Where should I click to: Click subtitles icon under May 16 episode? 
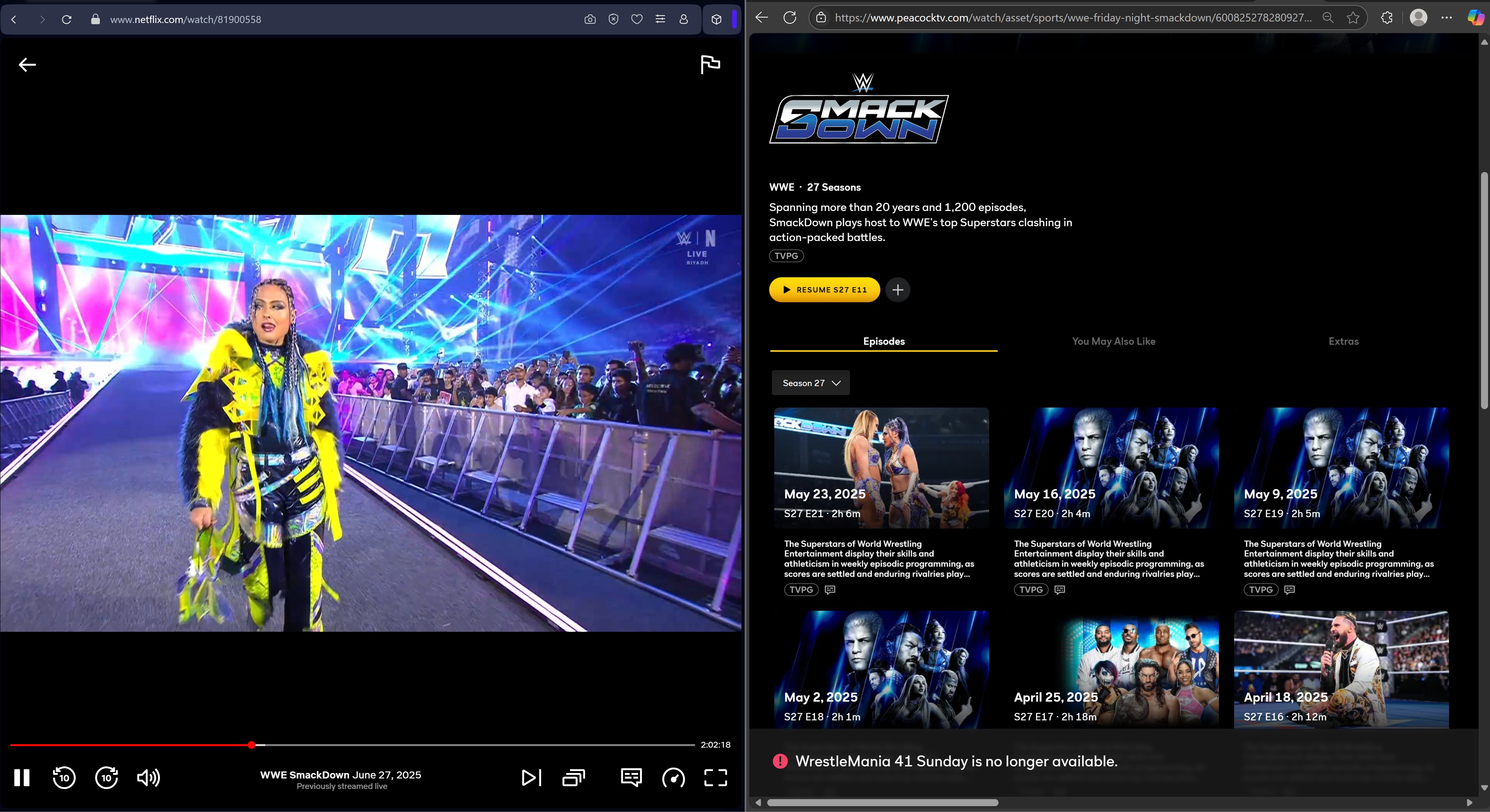pyautogui.click(x=1060, y=590)
